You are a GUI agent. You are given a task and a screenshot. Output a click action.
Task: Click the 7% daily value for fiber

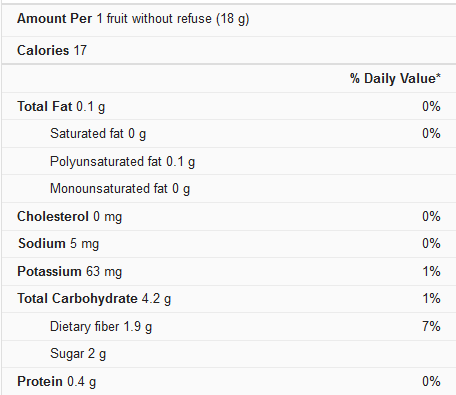[x=431, y=326]
